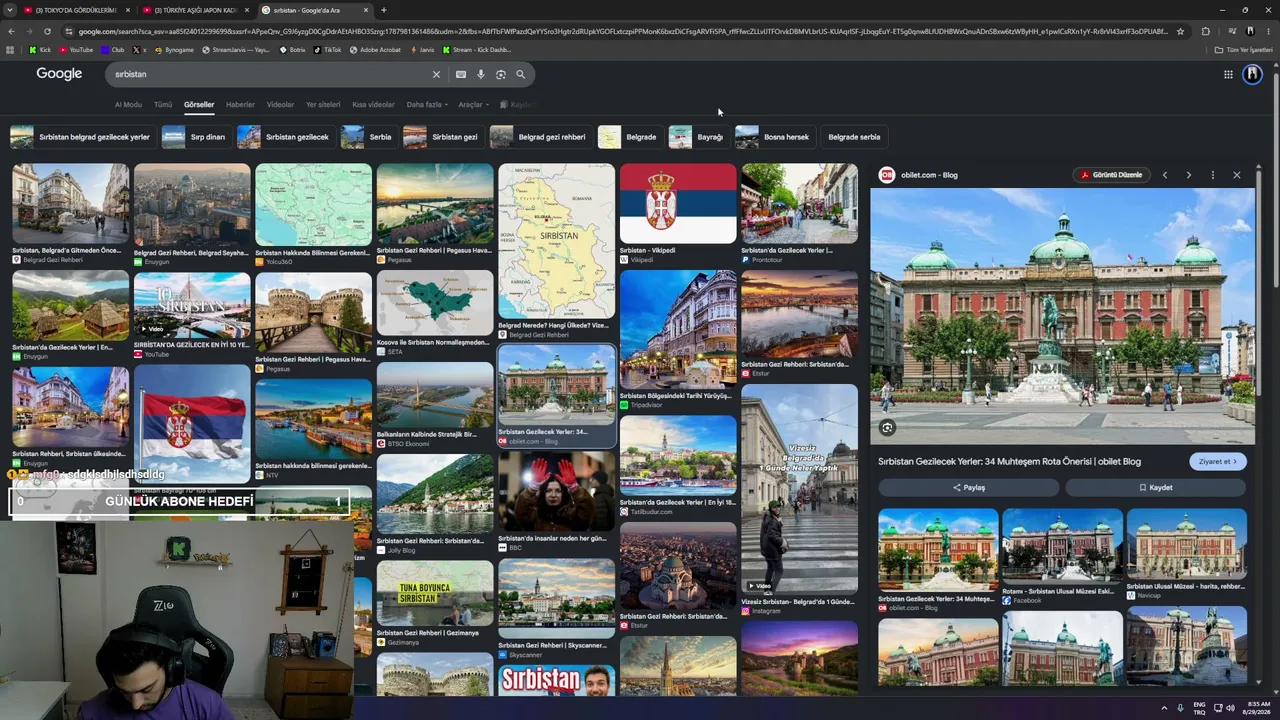Viewport: 1280px width, 720px height.
Task: Select the Sırp dinarı suggestion chip
Action: (195, 137)
